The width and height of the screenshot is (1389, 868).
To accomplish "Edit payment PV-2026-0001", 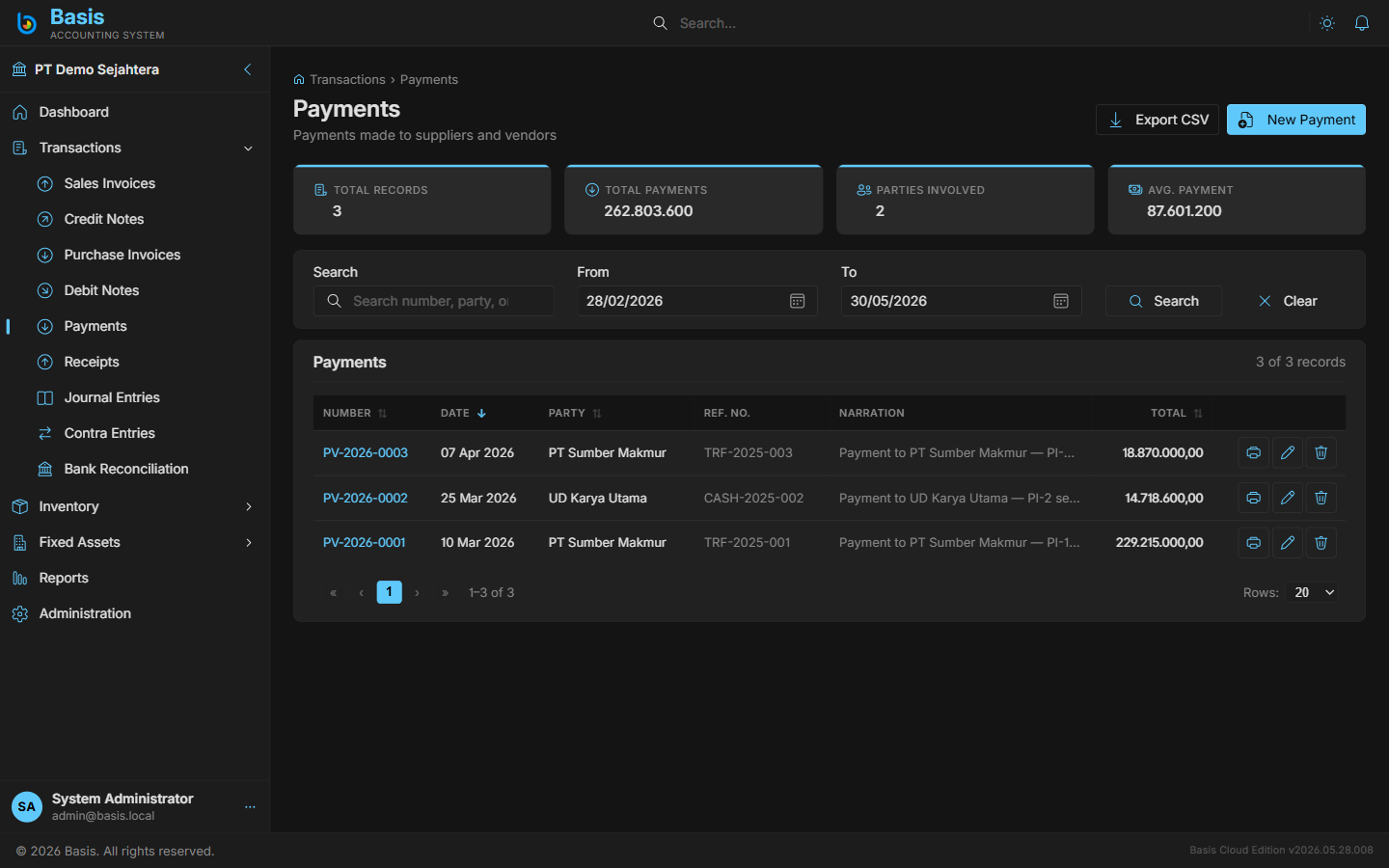I will (x=1288, y=543).
